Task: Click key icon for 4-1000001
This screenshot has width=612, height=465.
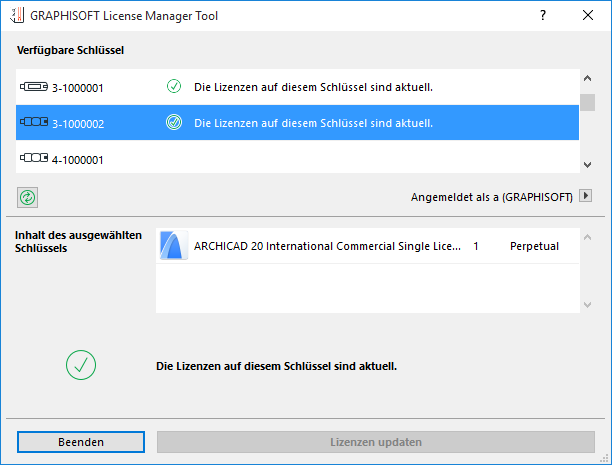Action: pyautogui.click(x=34, y=158)
